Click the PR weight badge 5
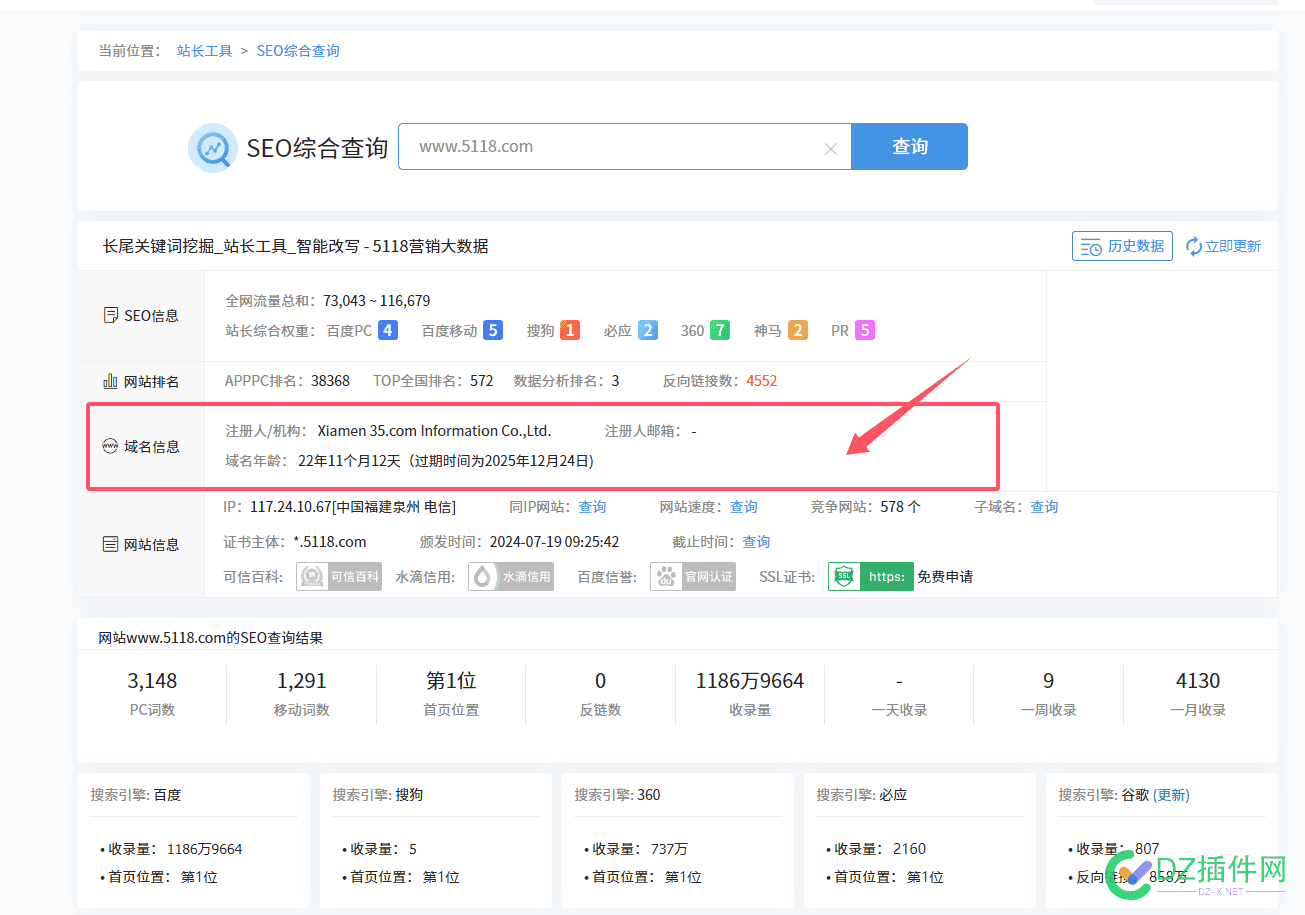 click(x=865, y=330)
